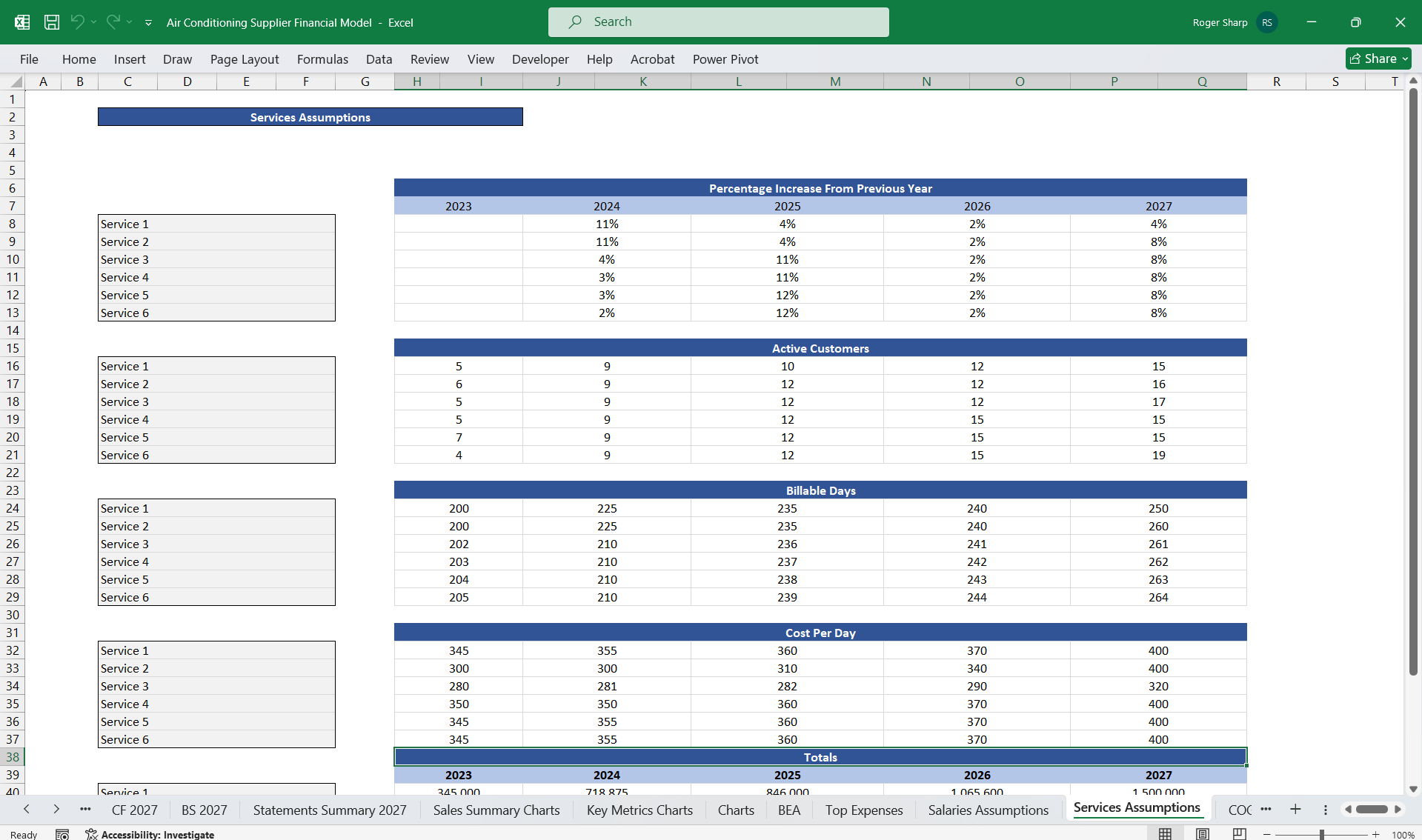Click the Excel app logo icon
Screen dimensions: 1422x840
click(22, 22)
